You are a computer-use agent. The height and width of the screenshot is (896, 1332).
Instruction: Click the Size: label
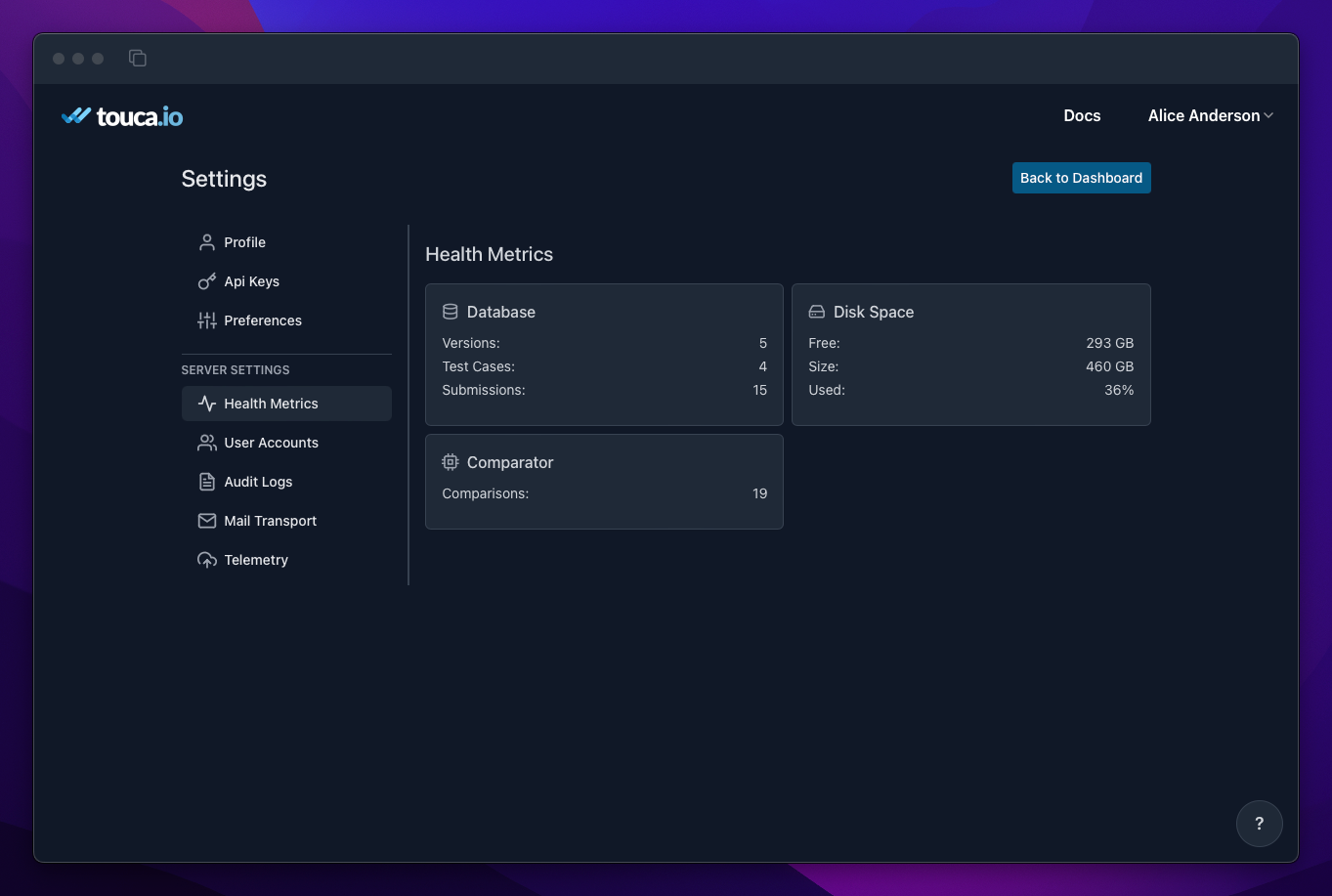(824, 366)
